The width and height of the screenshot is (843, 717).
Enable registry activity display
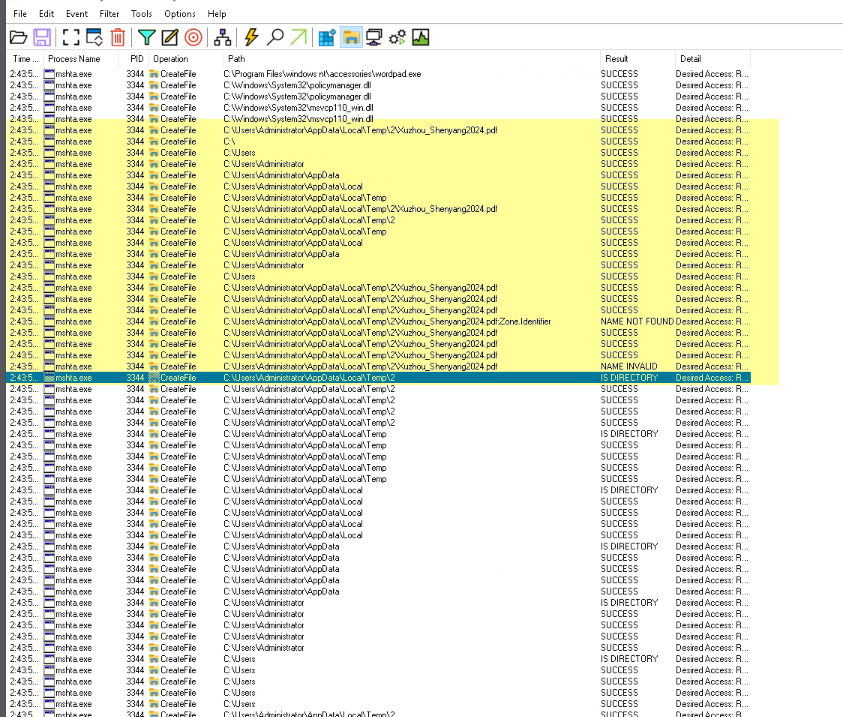(x=324, y=37)
